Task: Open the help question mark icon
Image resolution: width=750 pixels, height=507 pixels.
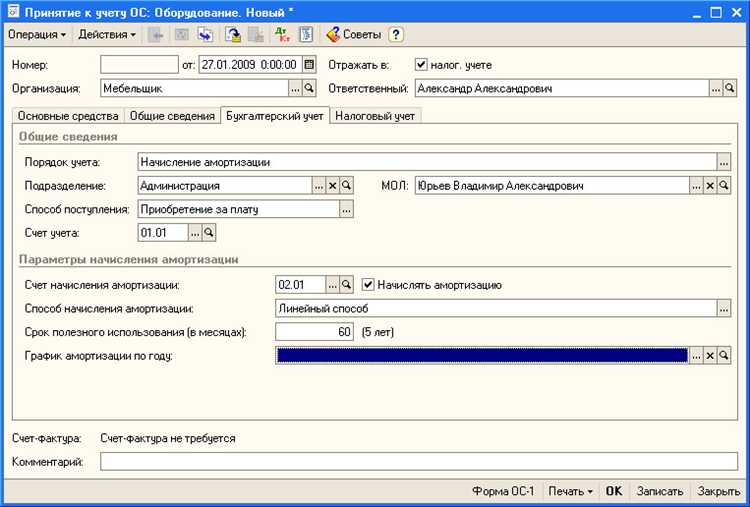Action: (396, 34)
